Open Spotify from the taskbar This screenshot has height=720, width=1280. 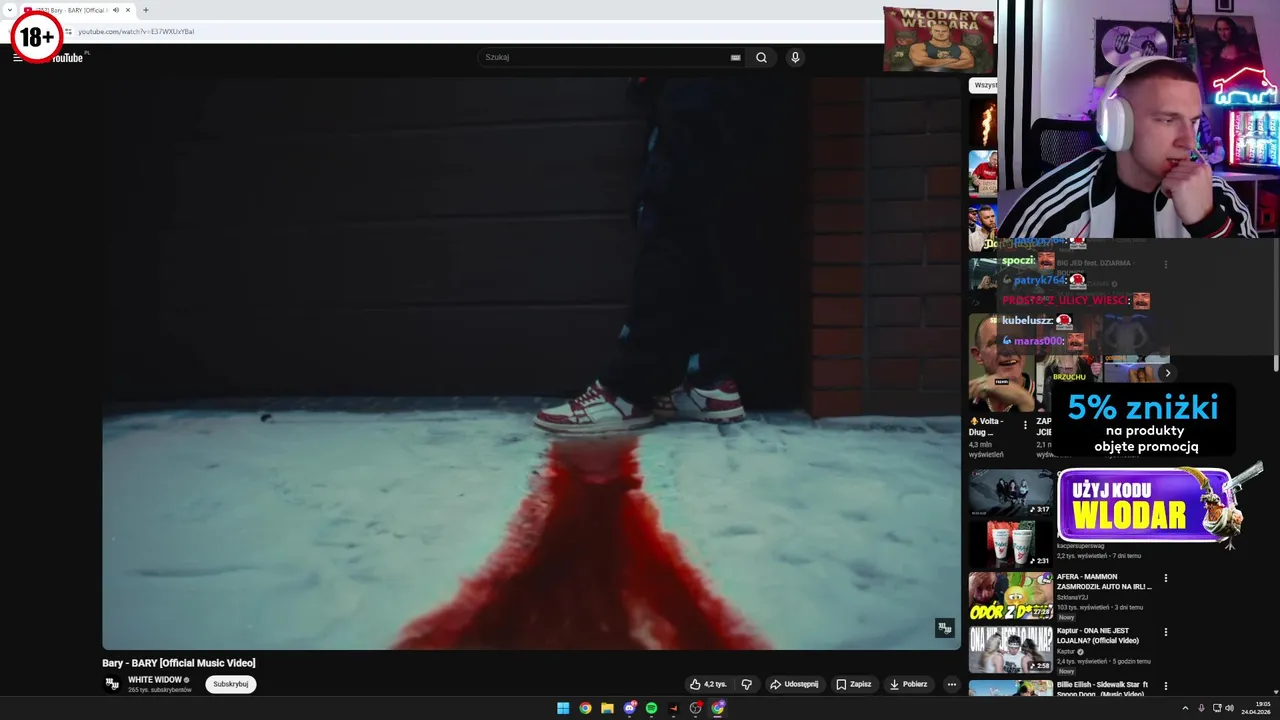pos(652,708)
